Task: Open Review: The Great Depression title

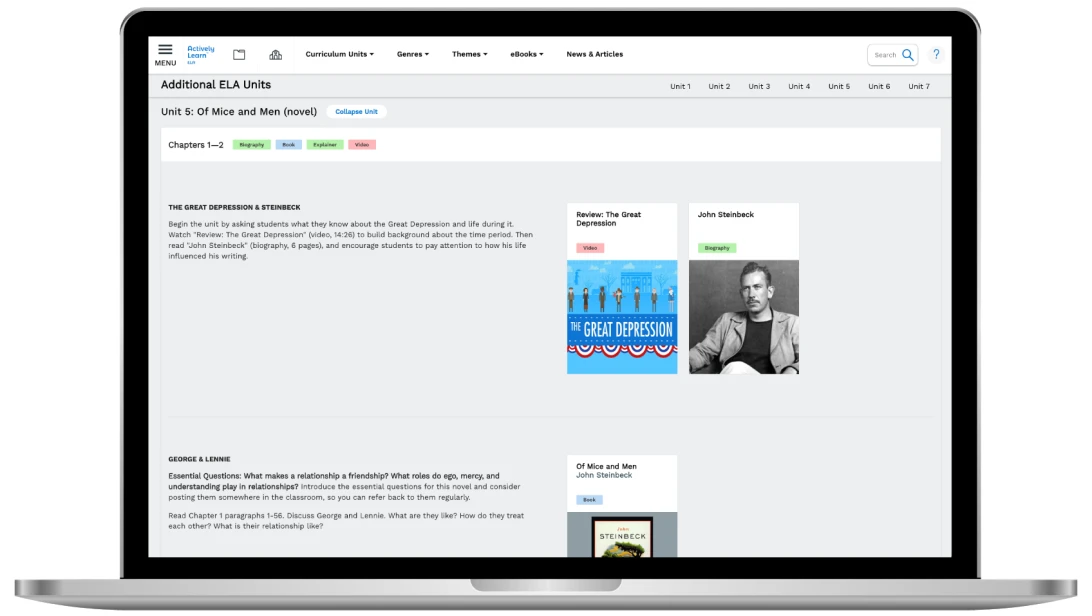Action: (x=608, y=219)
